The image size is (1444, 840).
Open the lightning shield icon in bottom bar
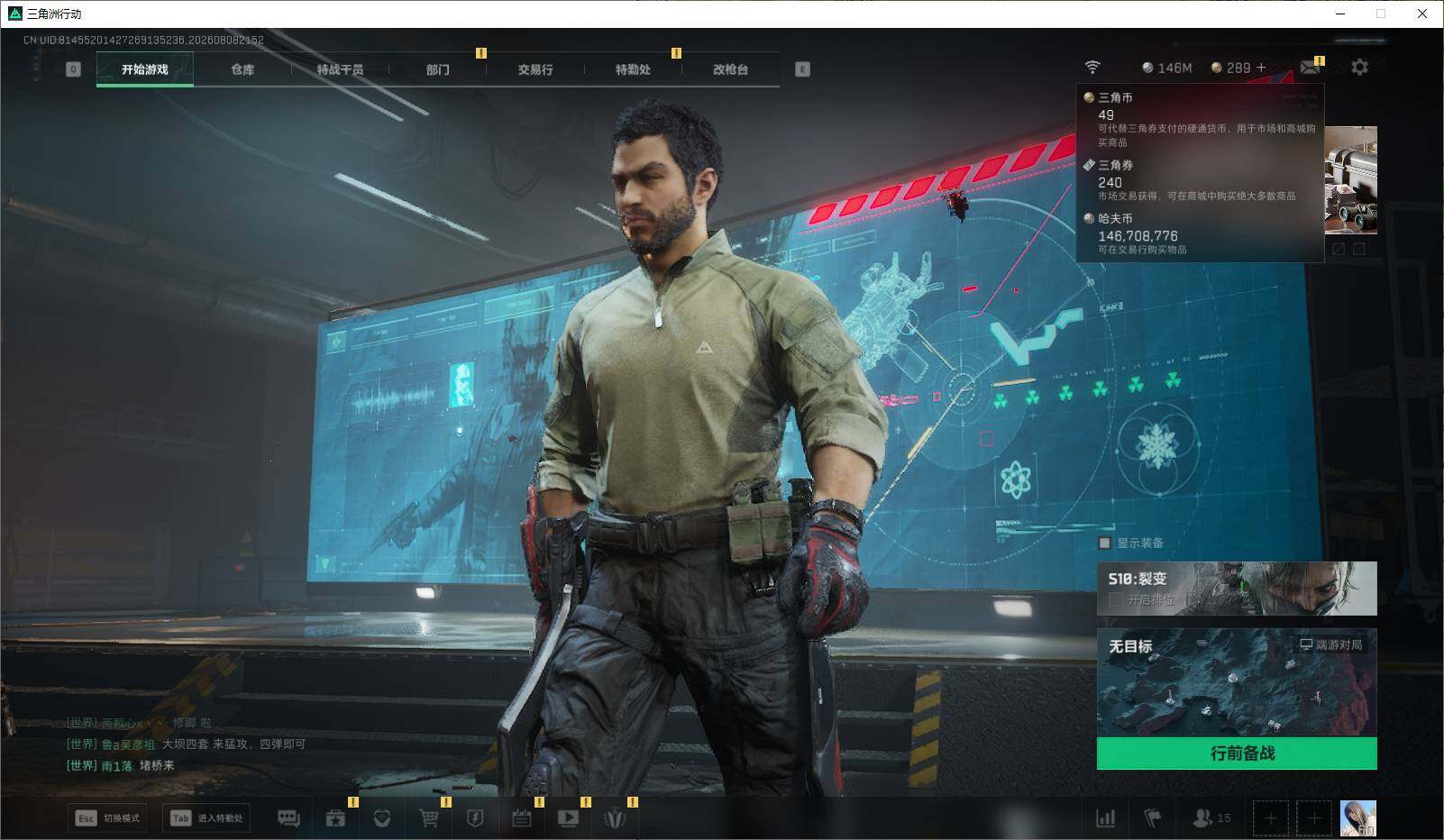[475, 818]
